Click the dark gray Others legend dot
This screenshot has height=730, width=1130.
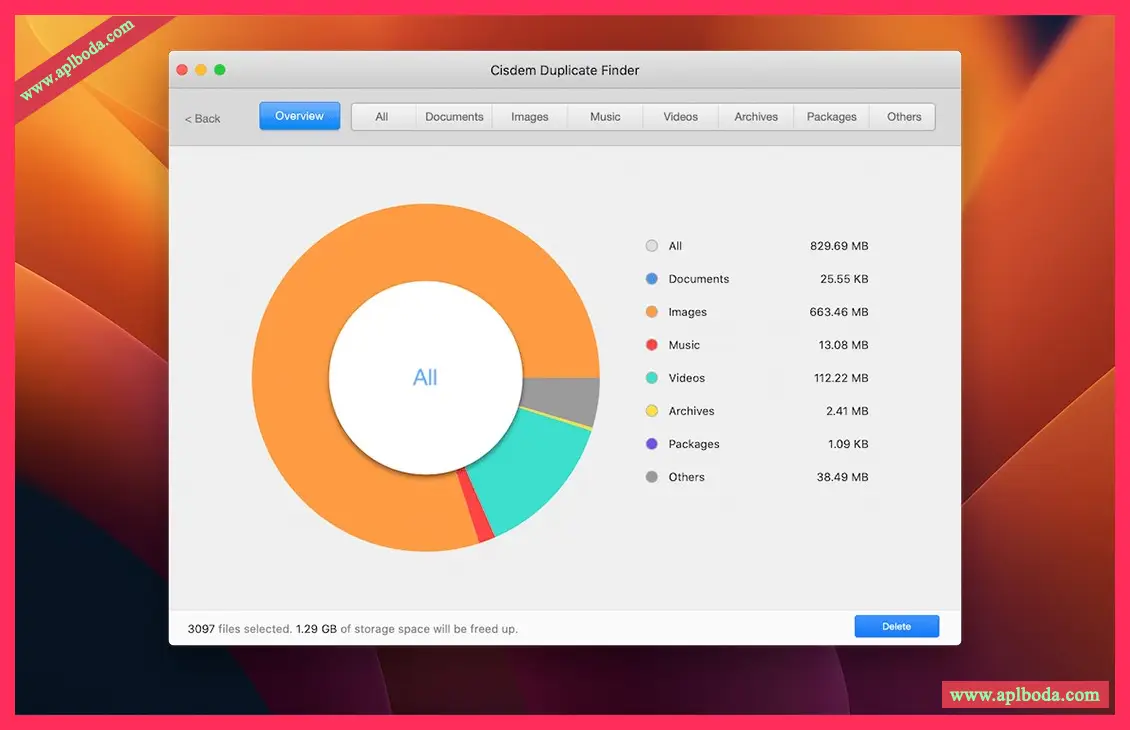tap(651, 477)
